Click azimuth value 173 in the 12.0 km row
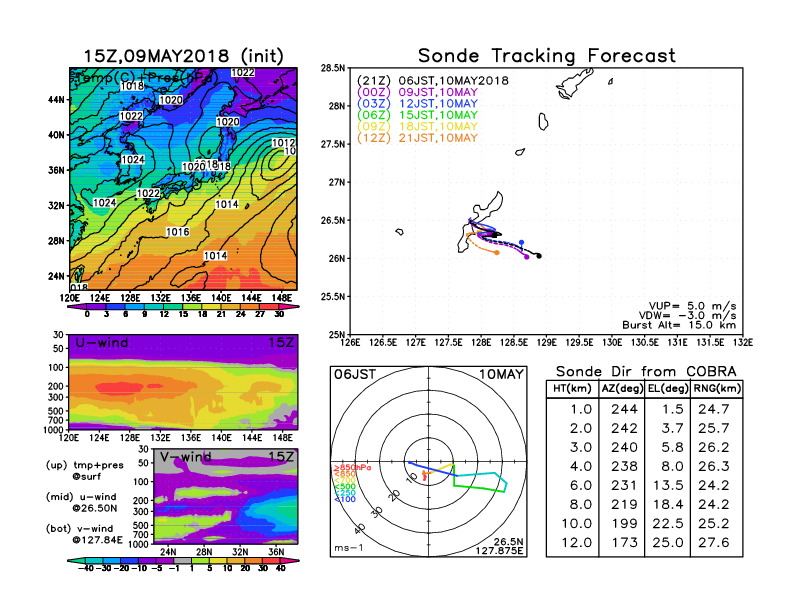This screenshot has width=792, height=612. pyautogui.click(x=625, y=543)
